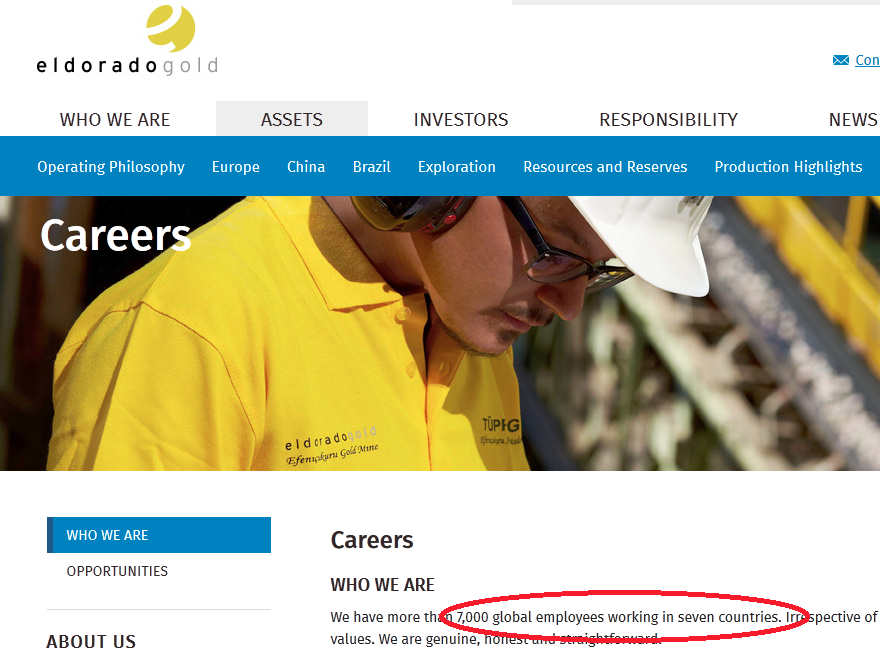Go to Operating Philosophy page

[111, 167]
